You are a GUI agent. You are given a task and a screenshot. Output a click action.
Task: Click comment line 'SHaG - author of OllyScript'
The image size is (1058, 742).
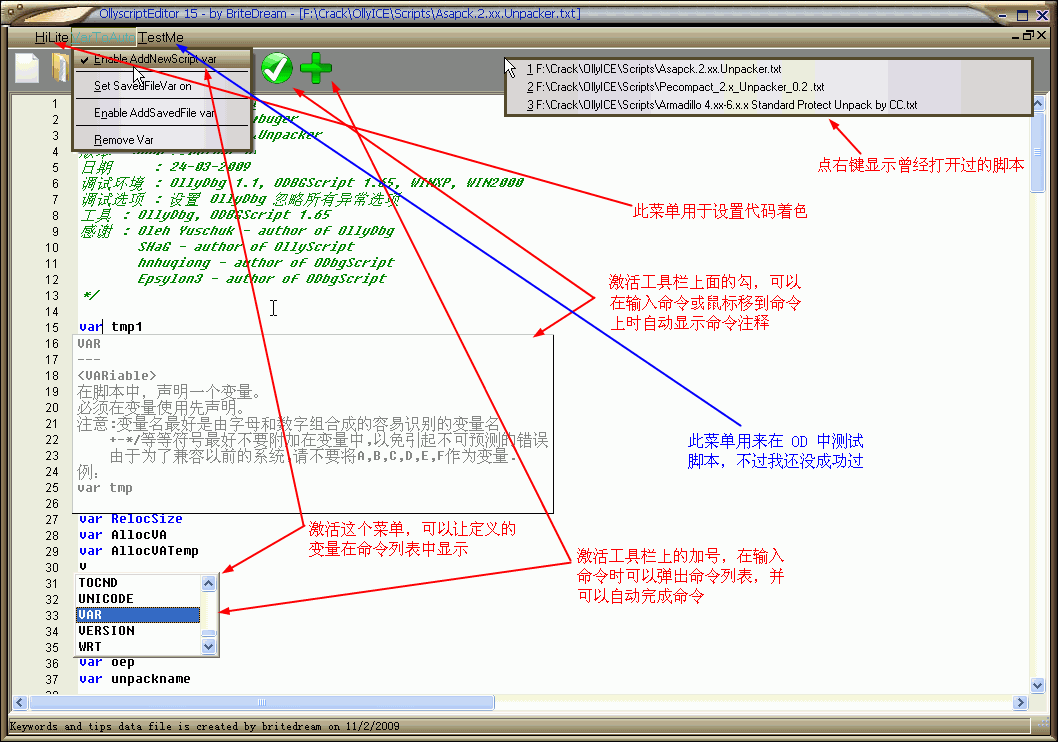[x=246, y=247]
